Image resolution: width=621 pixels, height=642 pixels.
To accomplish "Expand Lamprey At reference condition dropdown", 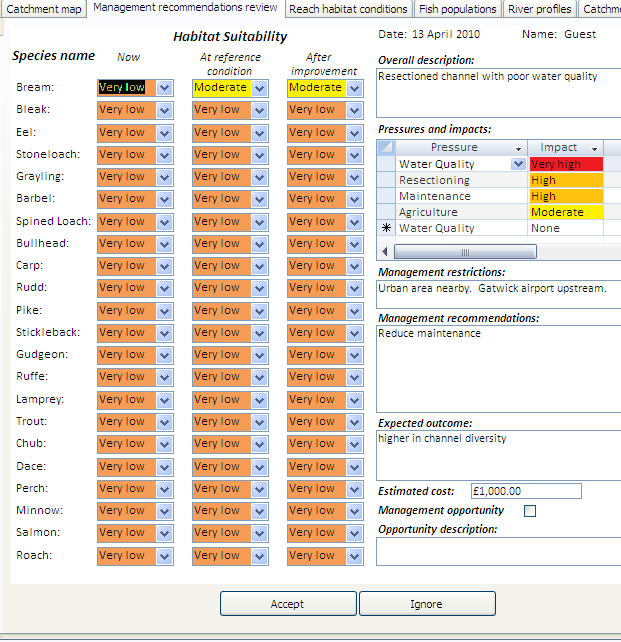I will [260, 400].
